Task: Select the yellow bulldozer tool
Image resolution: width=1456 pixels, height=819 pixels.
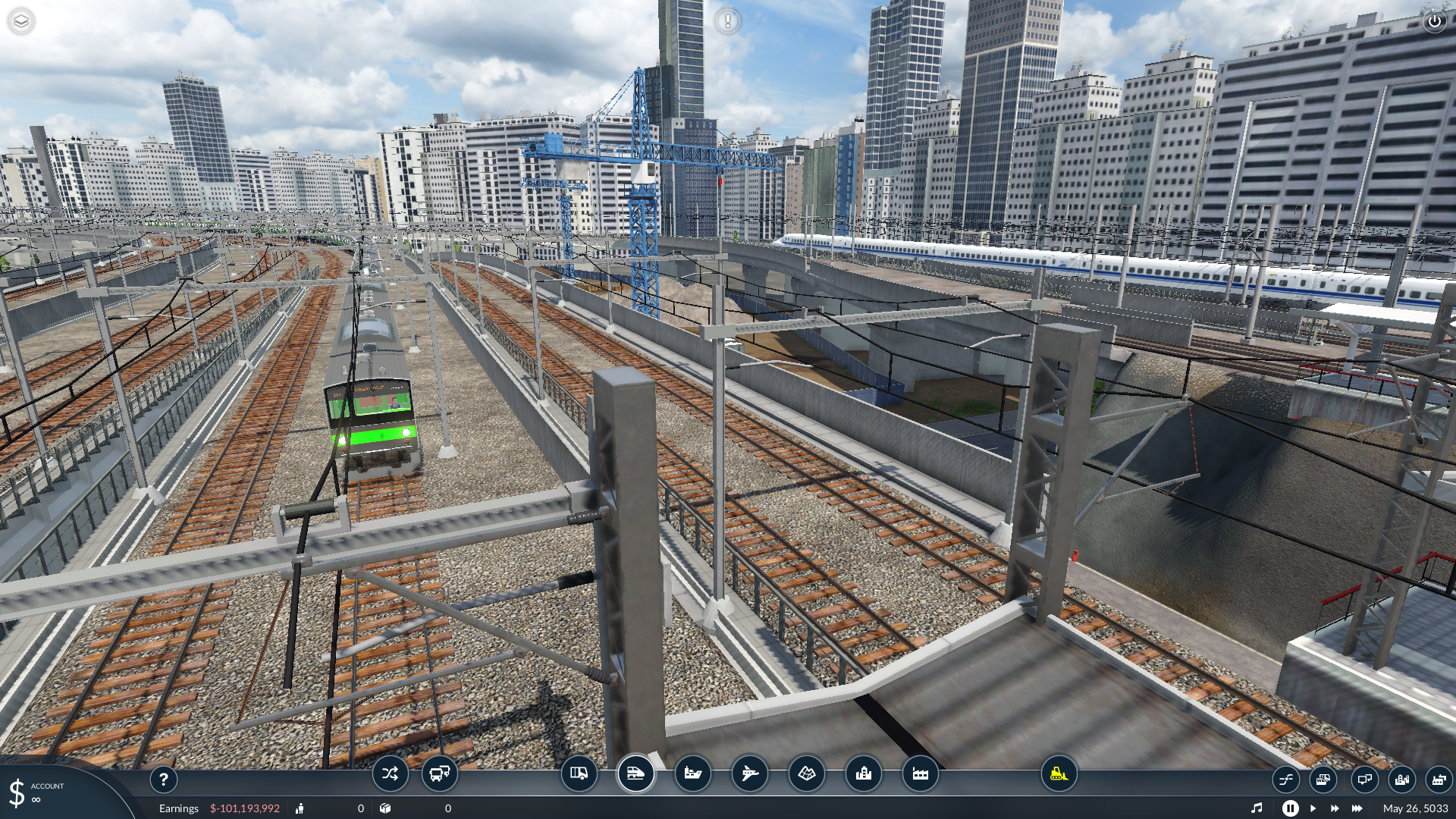Action: [x=1059, y=773]
